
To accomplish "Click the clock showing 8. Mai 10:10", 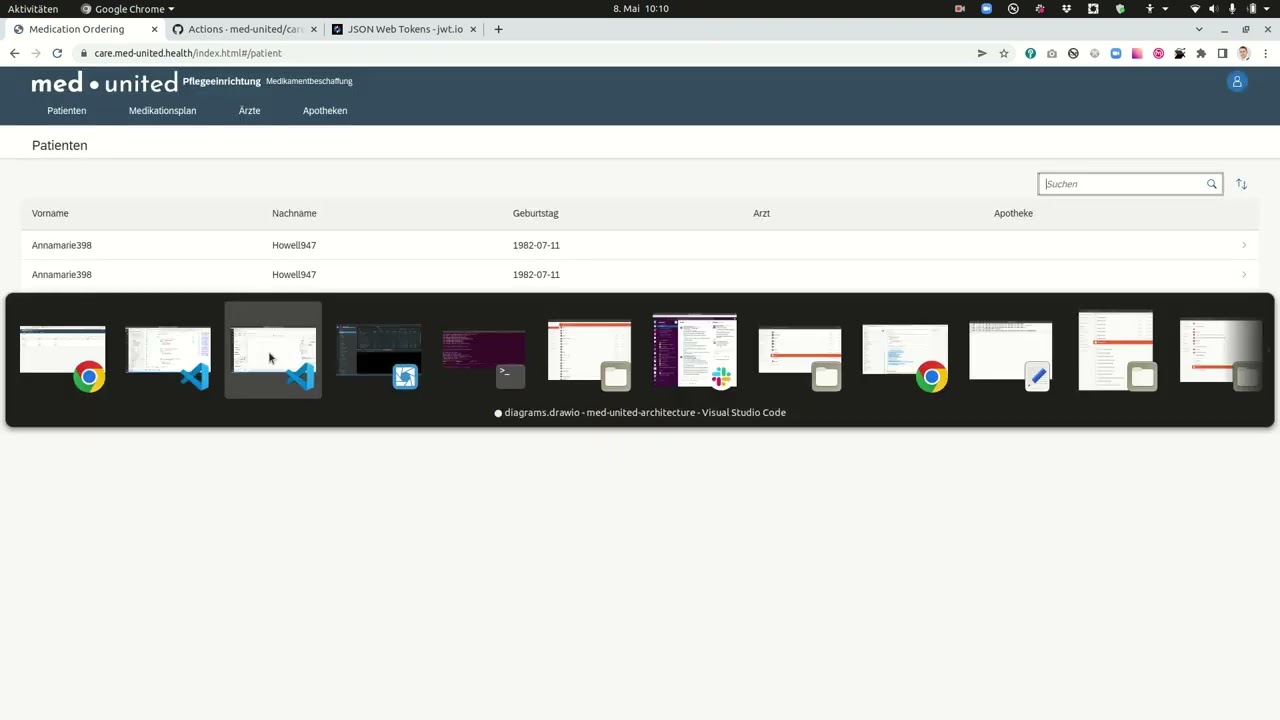I will [x=640, y=9].
